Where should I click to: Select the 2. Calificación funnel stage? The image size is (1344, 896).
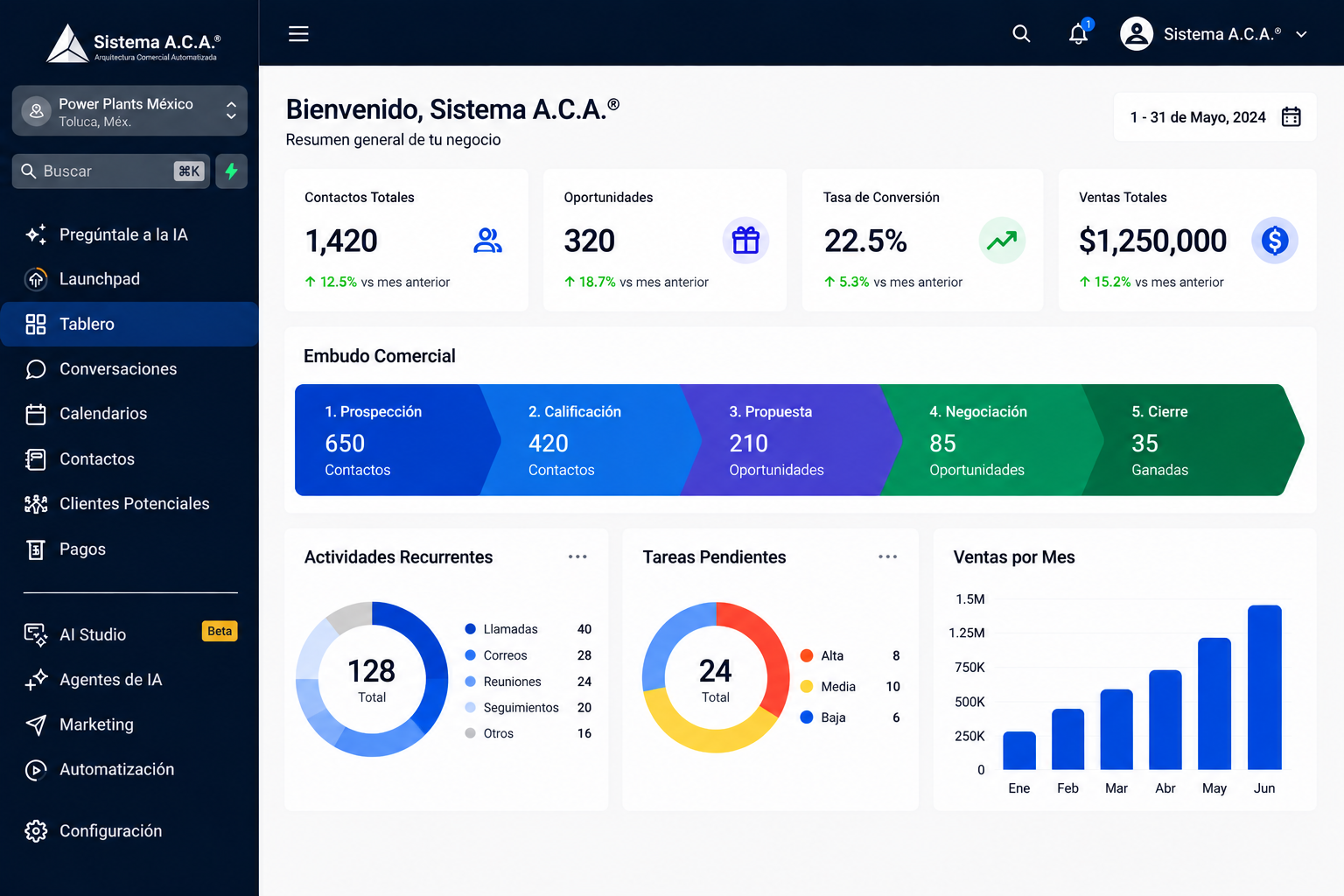(x=591, y=440)
